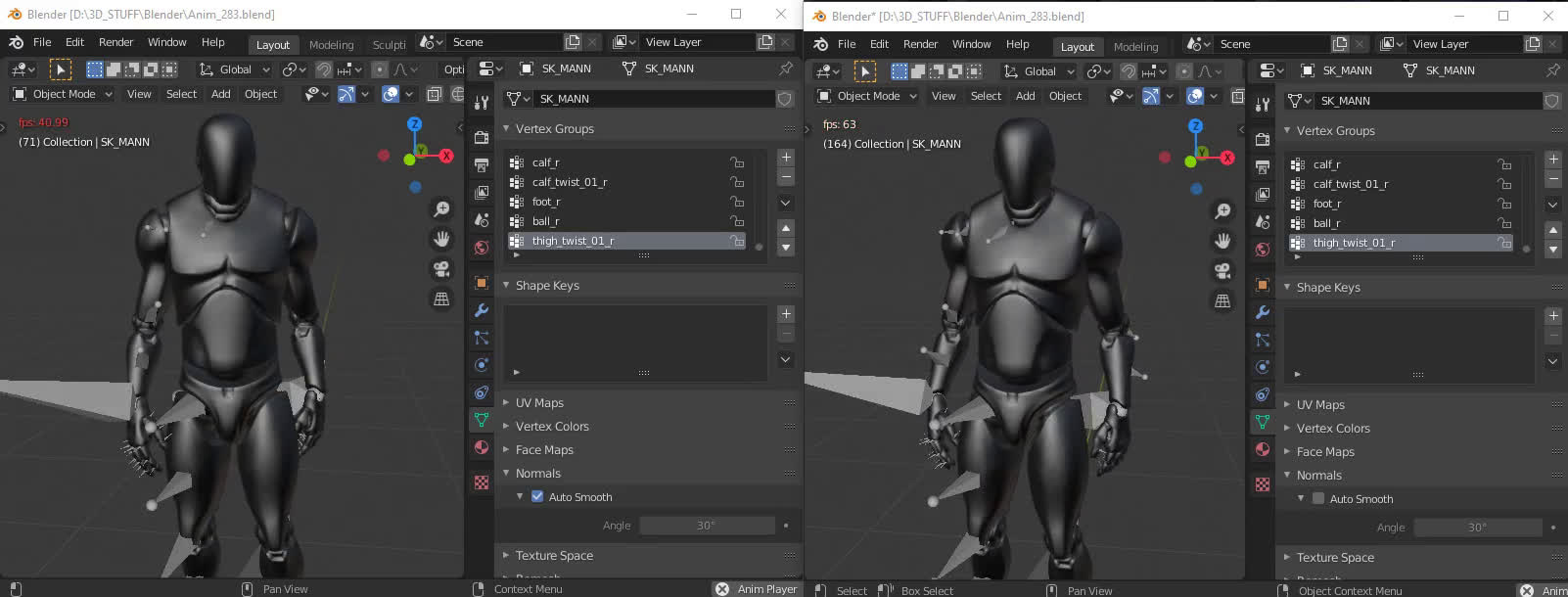Open the Render properties tab in left window
The width and height of the screenshot is (1568, 597).
click(482, 137)
